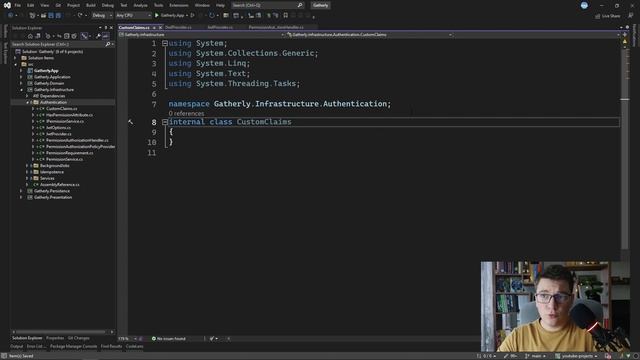Screen dimensions: 640x360
Task: Pin the CustomClaims.cs tab
Action: [154, 27]
